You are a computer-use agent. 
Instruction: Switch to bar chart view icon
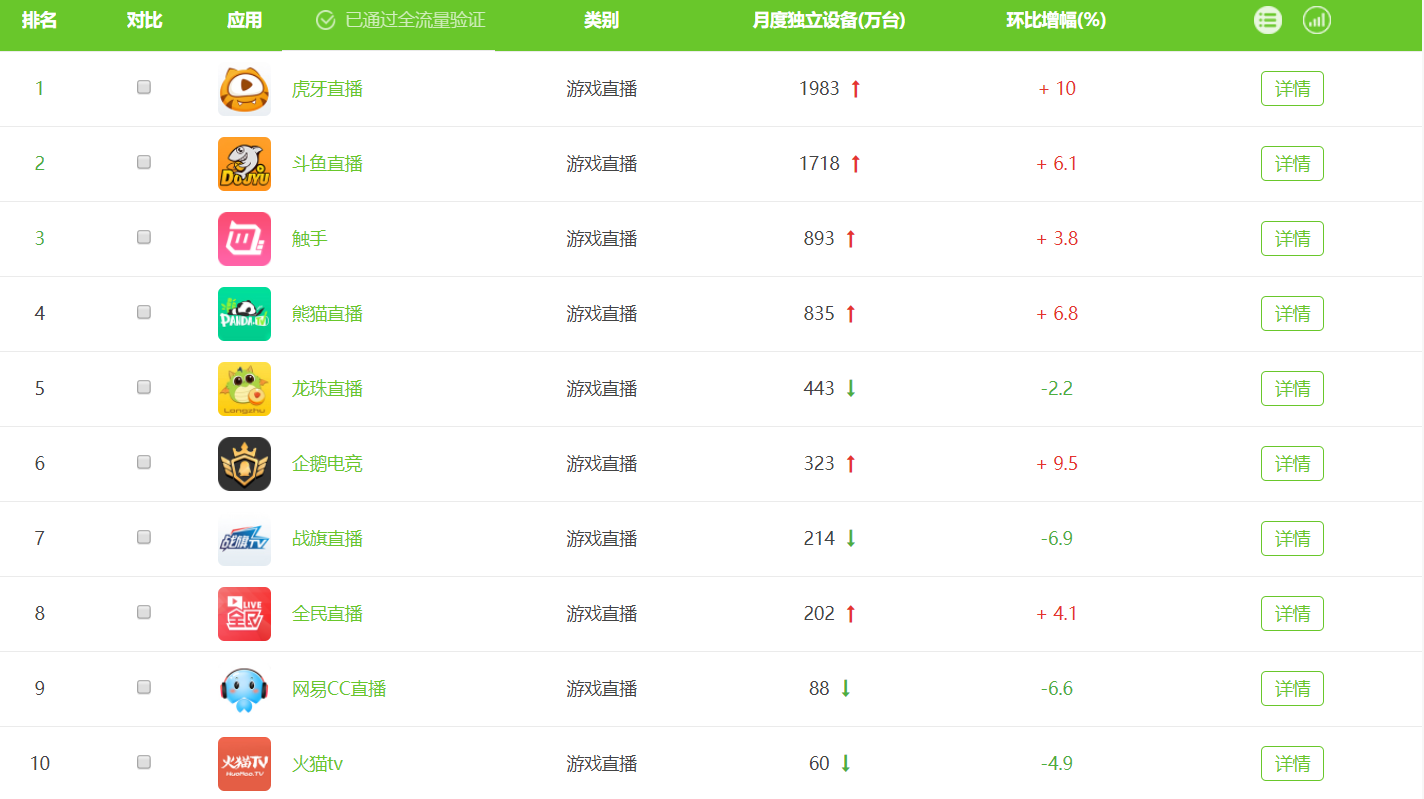point(1317,20)
